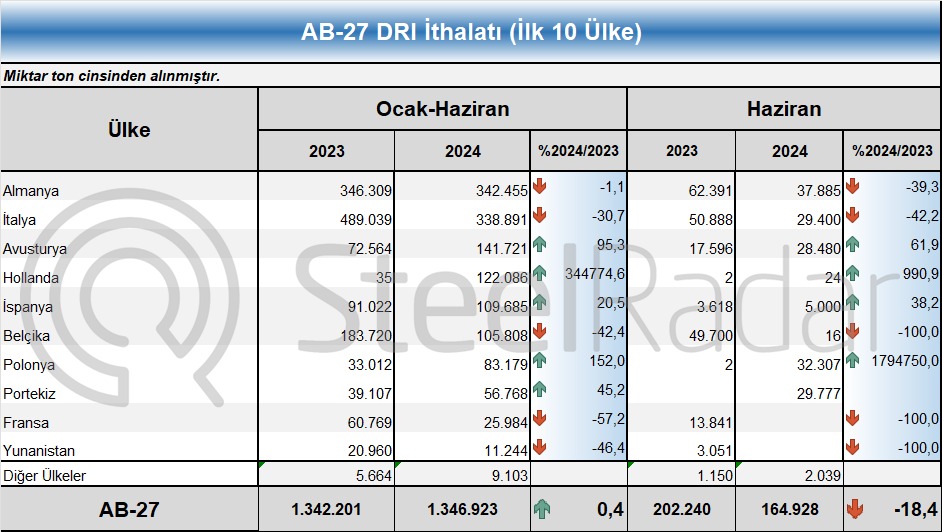
Task: Click the total cell 202.240
Action: click(x=681, y=509)
